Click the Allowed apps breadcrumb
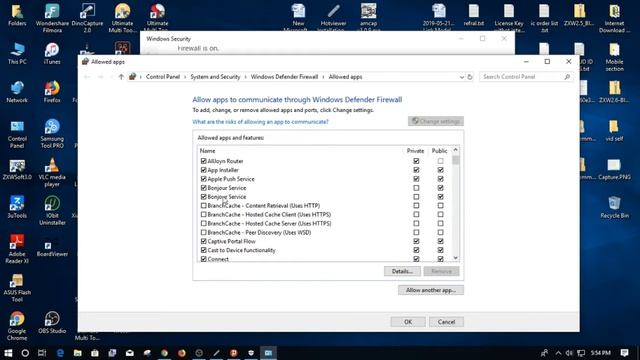 (x=345, y=77)
